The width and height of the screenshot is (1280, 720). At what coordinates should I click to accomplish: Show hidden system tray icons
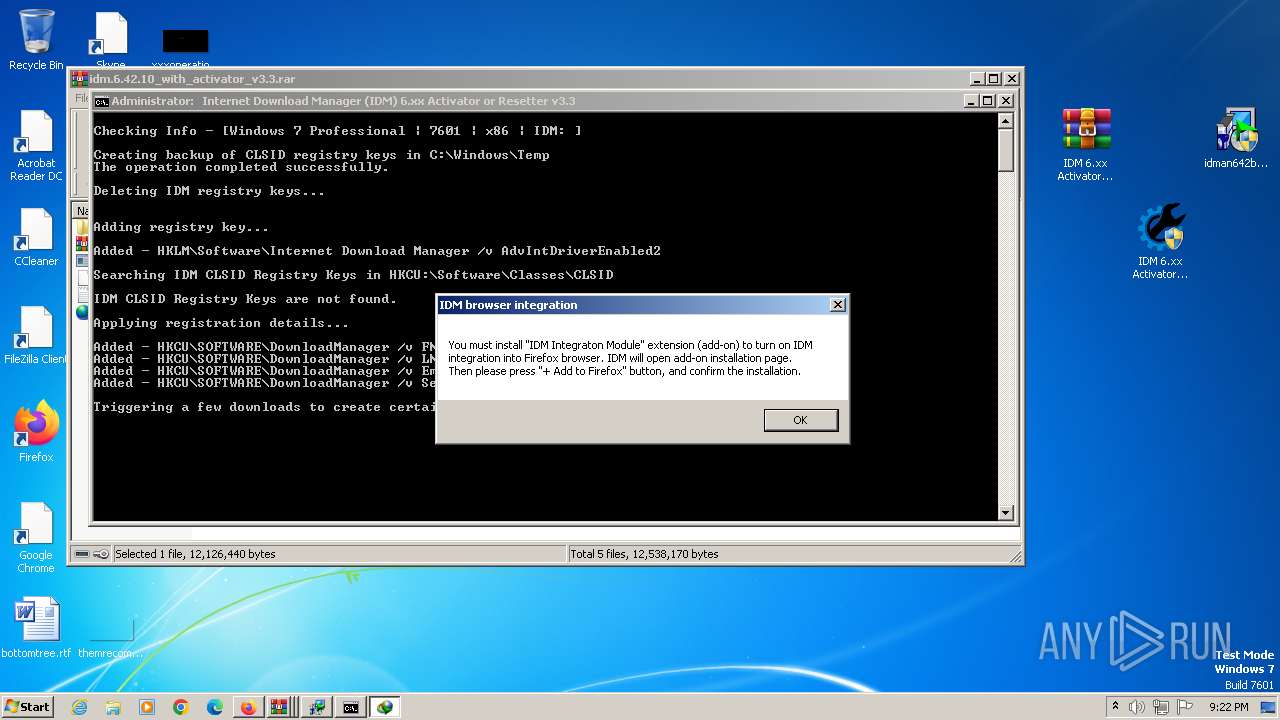click(x=1115, y=707)
